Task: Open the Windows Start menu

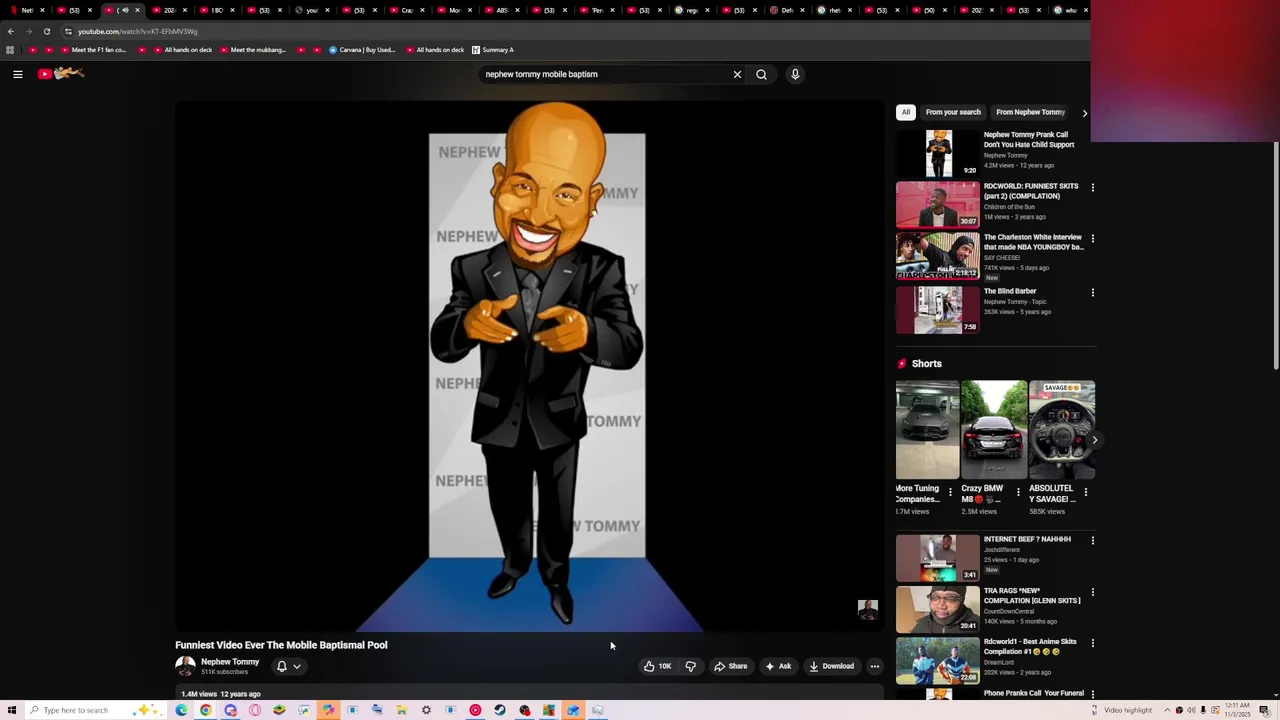Action: click(12, 710)
